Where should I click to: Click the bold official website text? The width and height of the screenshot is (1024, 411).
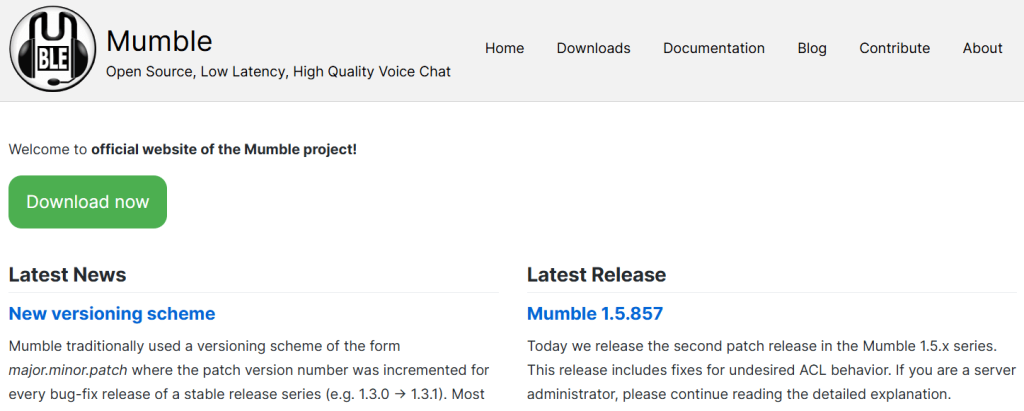(x=224, y=150)
